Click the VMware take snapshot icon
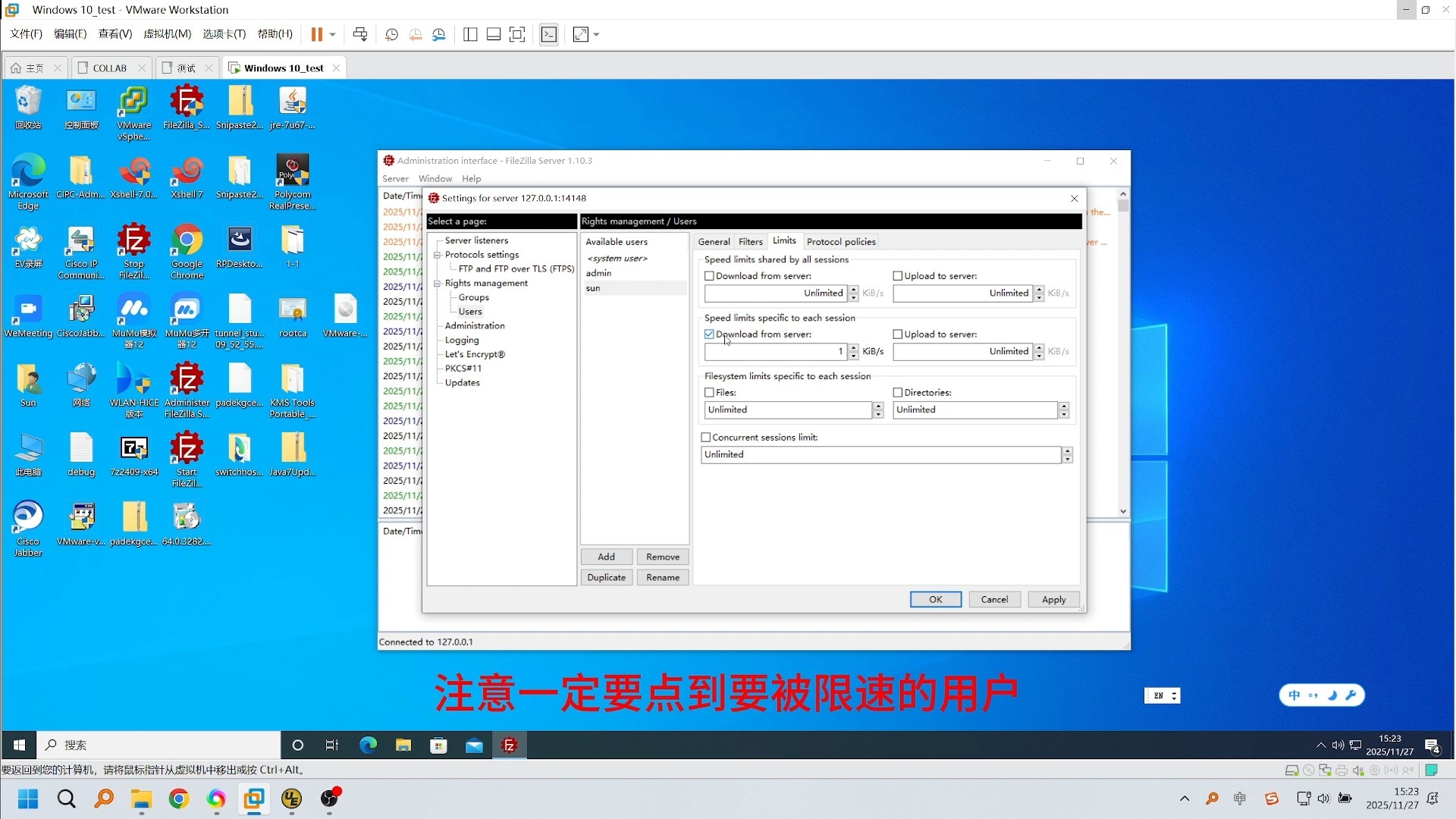 tap(391, 34)
